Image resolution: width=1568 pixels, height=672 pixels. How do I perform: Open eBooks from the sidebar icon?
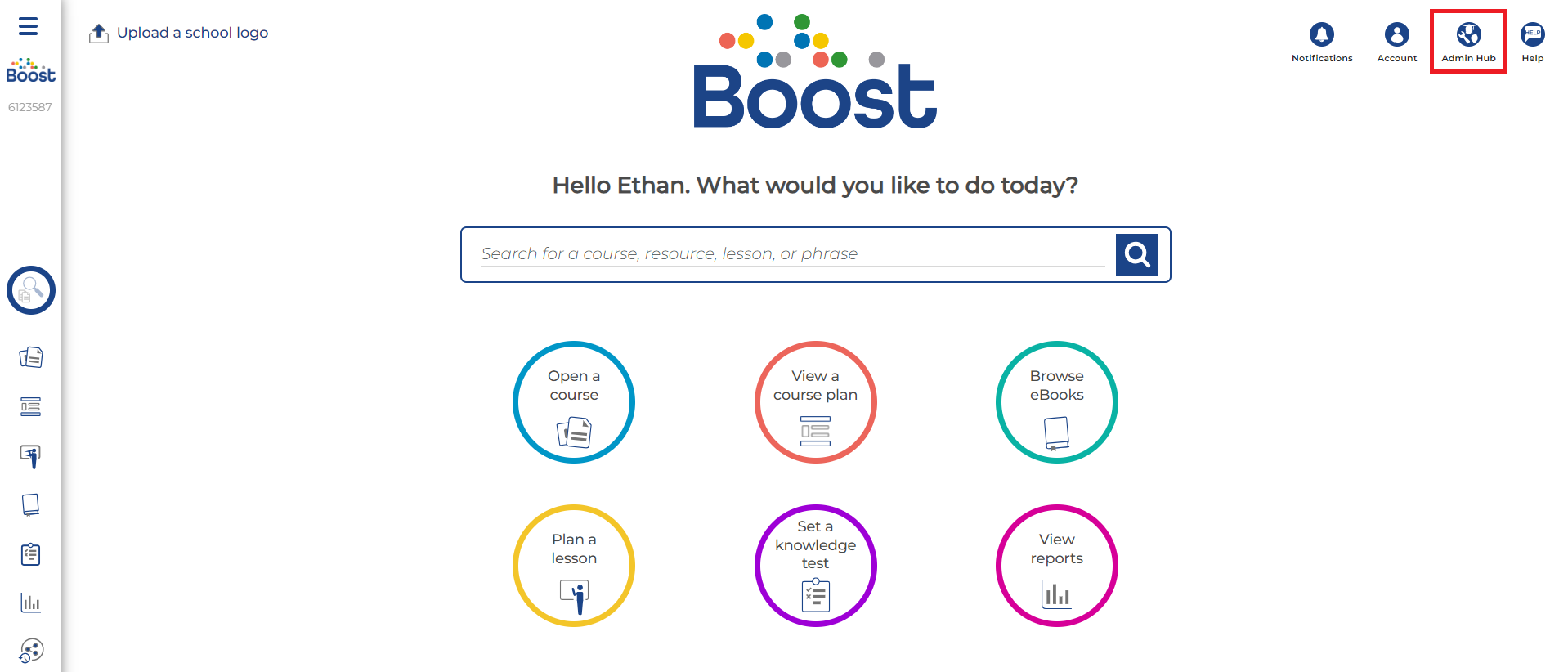(31, 504)
